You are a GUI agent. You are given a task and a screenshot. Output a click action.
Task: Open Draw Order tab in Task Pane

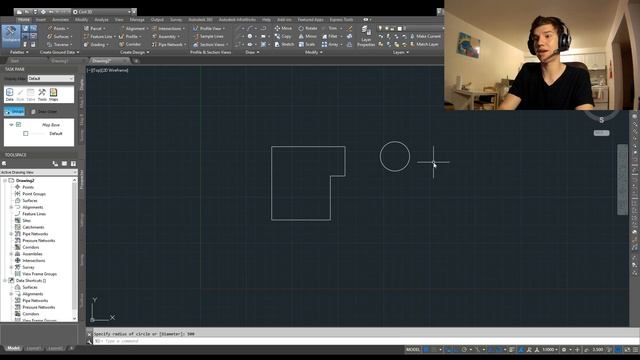[x=44, y=111]
